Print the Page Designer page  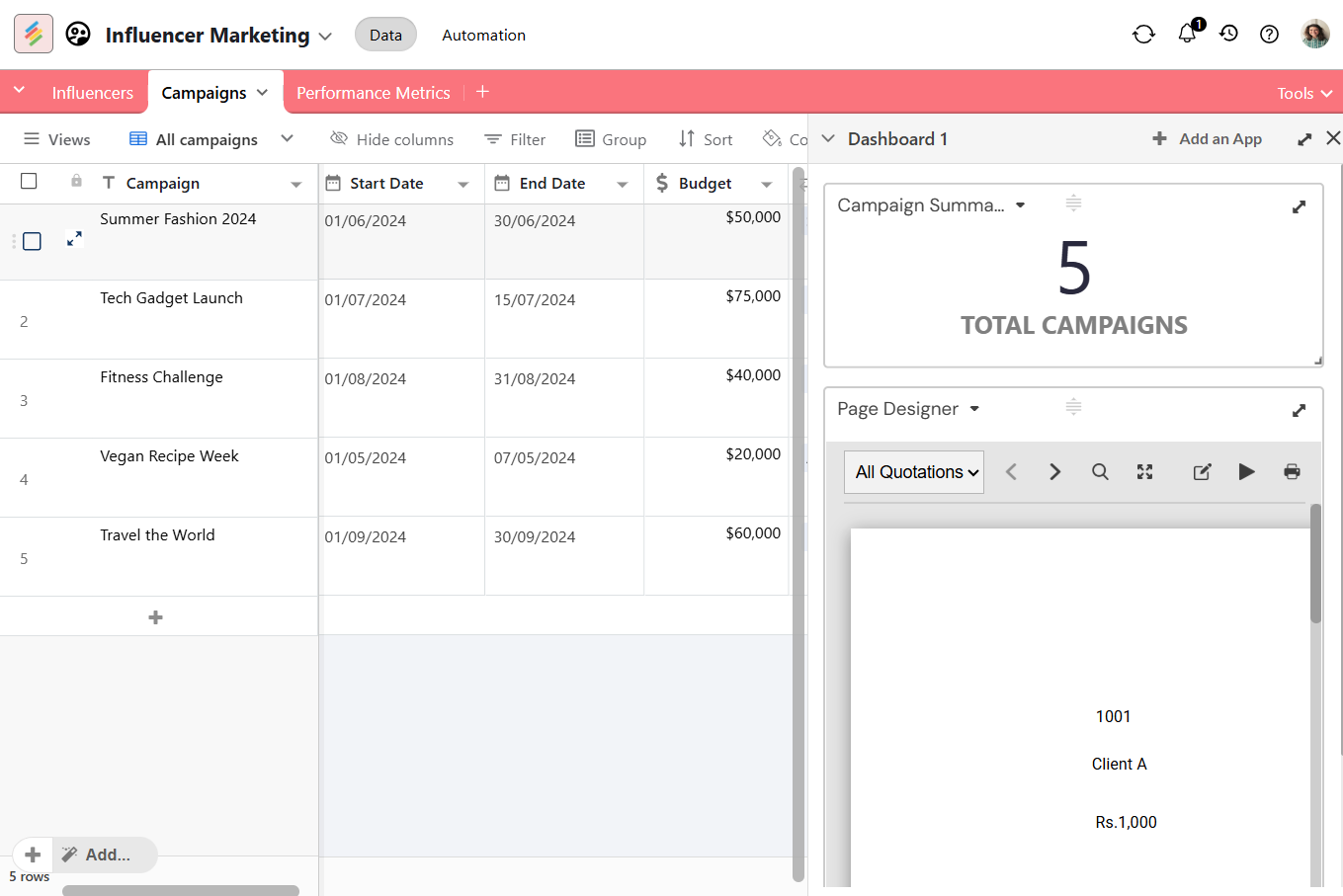click(1292, 472)
